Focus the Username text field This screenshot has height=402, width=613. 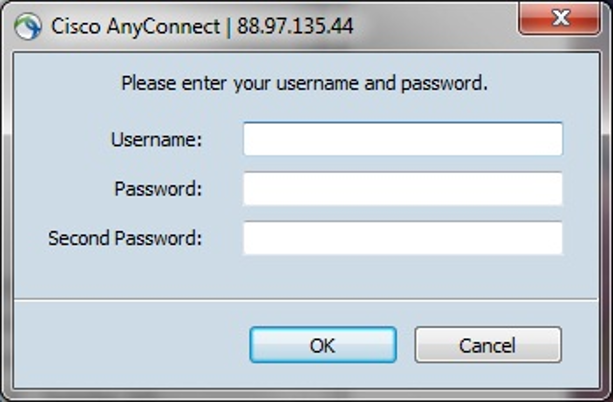[403, 139]
